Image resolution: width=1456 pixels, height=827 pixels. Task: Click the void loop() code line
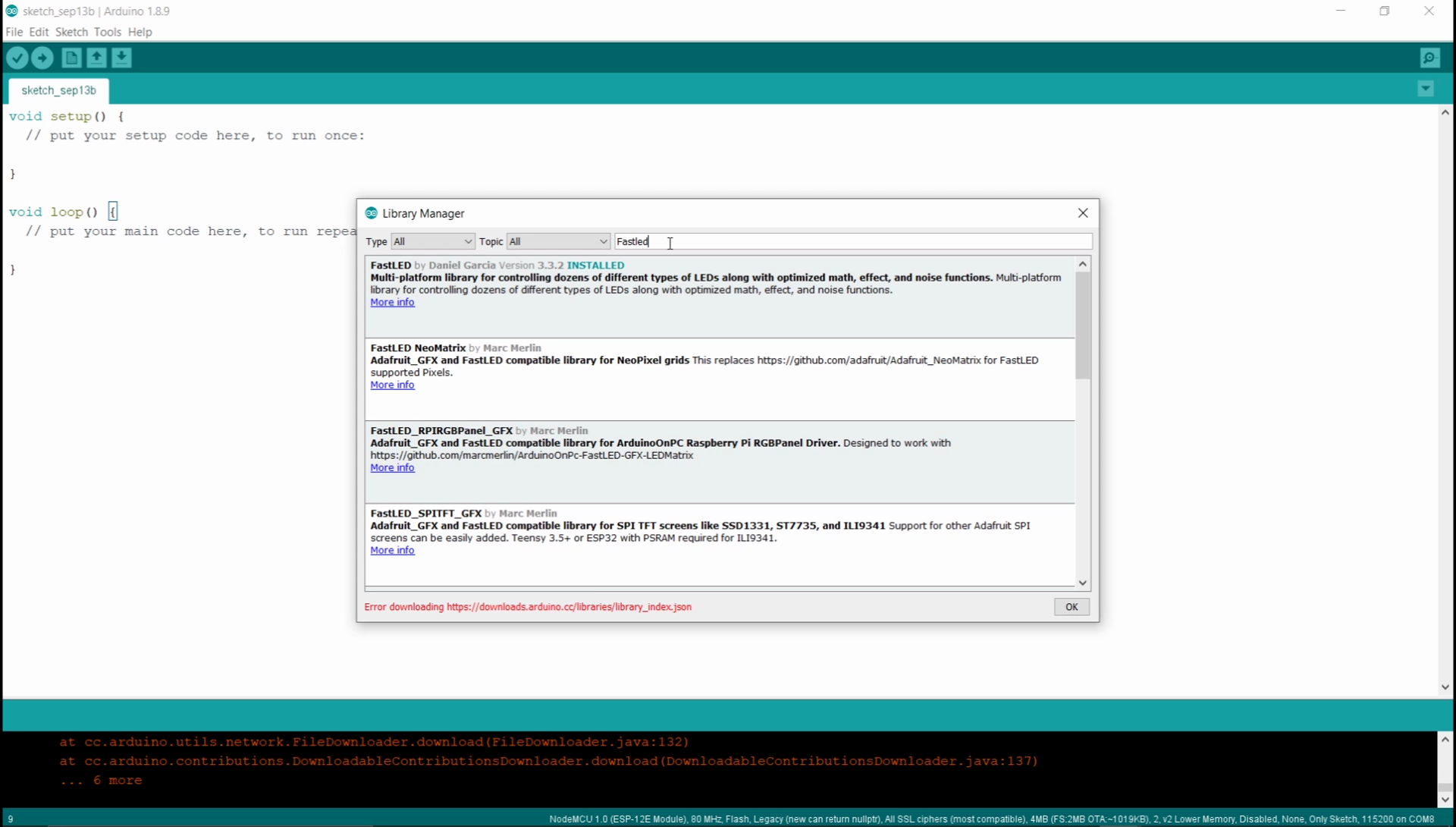[63, 212]
